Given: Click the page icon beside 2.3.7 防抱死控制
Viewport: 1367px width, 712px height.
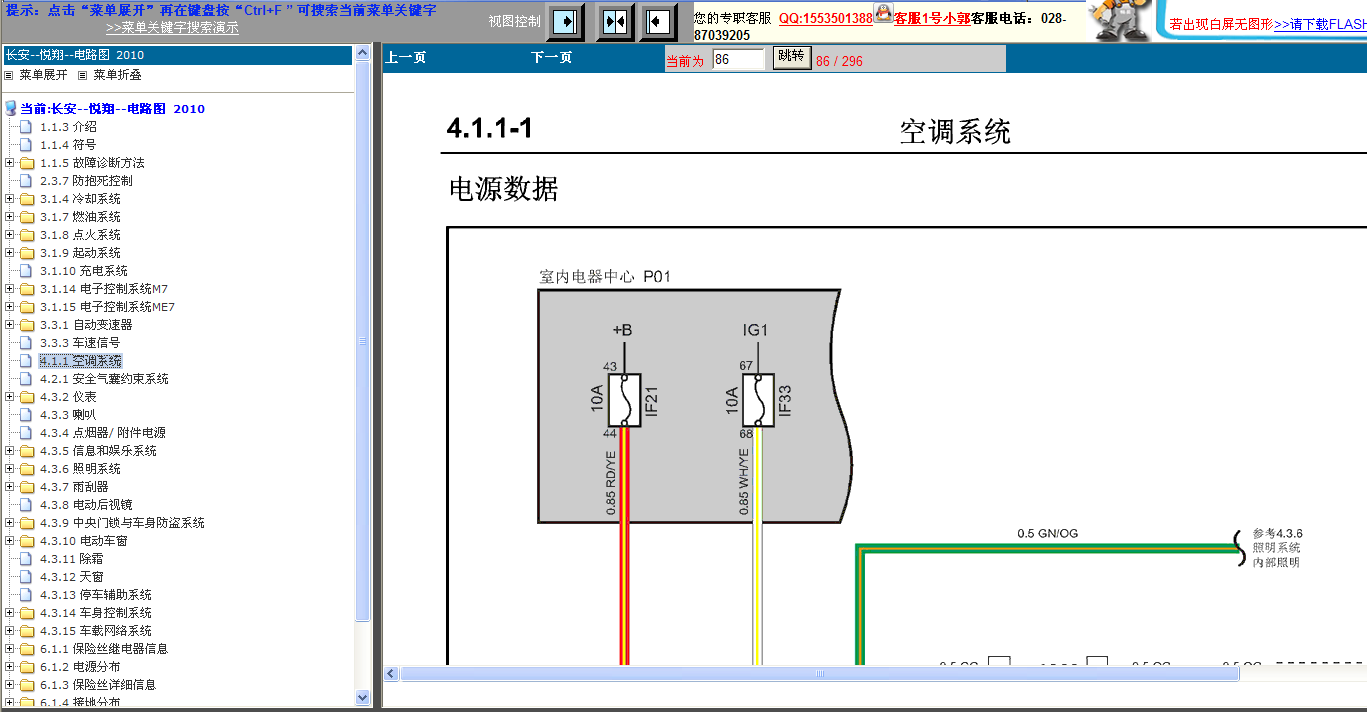Looking at the screenshot, I should (x=27, y=181).
